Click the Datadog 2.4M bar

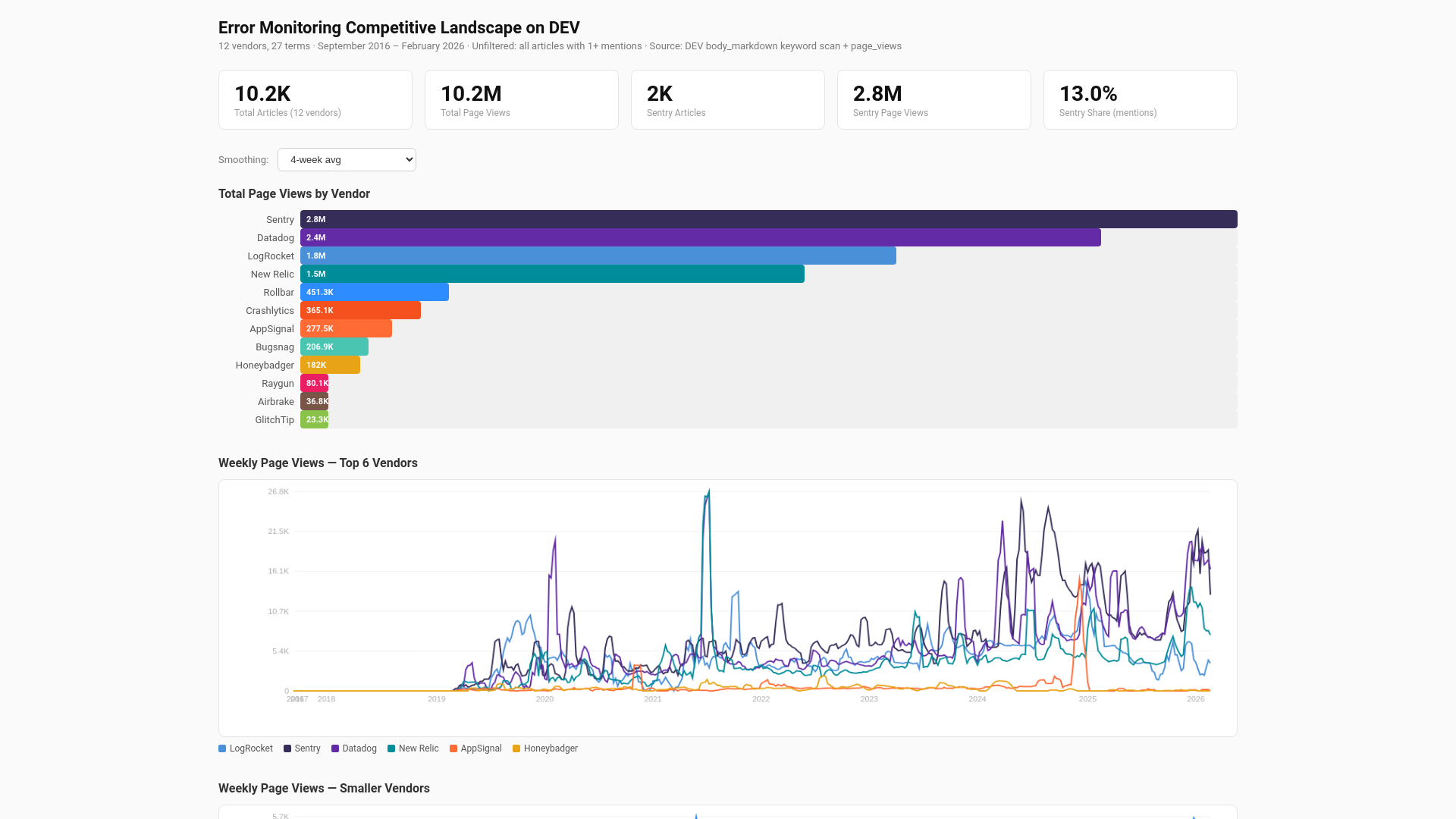coord(700,237)
